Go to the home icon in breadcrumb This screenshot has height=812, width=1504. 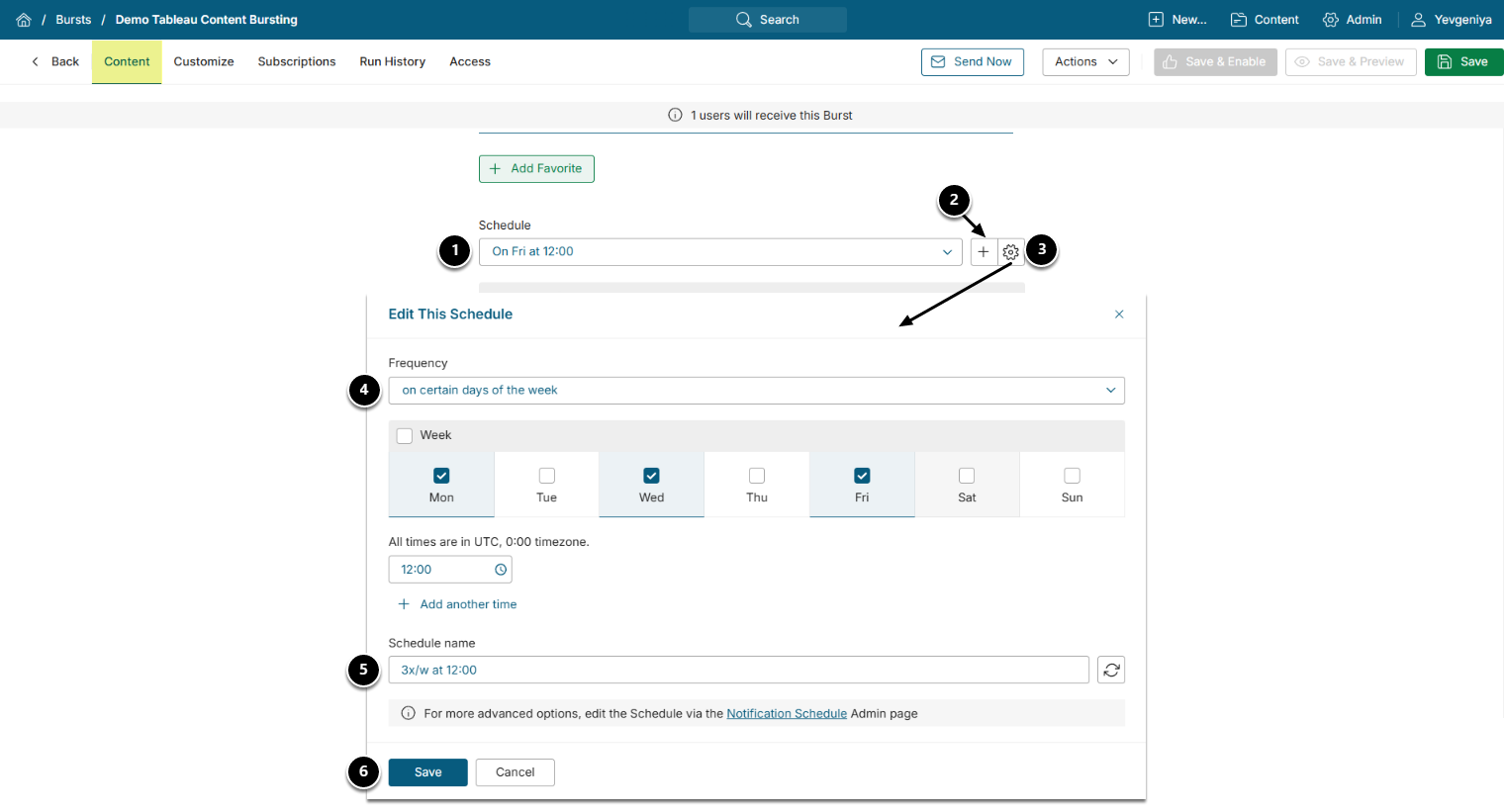click(24, 20)
